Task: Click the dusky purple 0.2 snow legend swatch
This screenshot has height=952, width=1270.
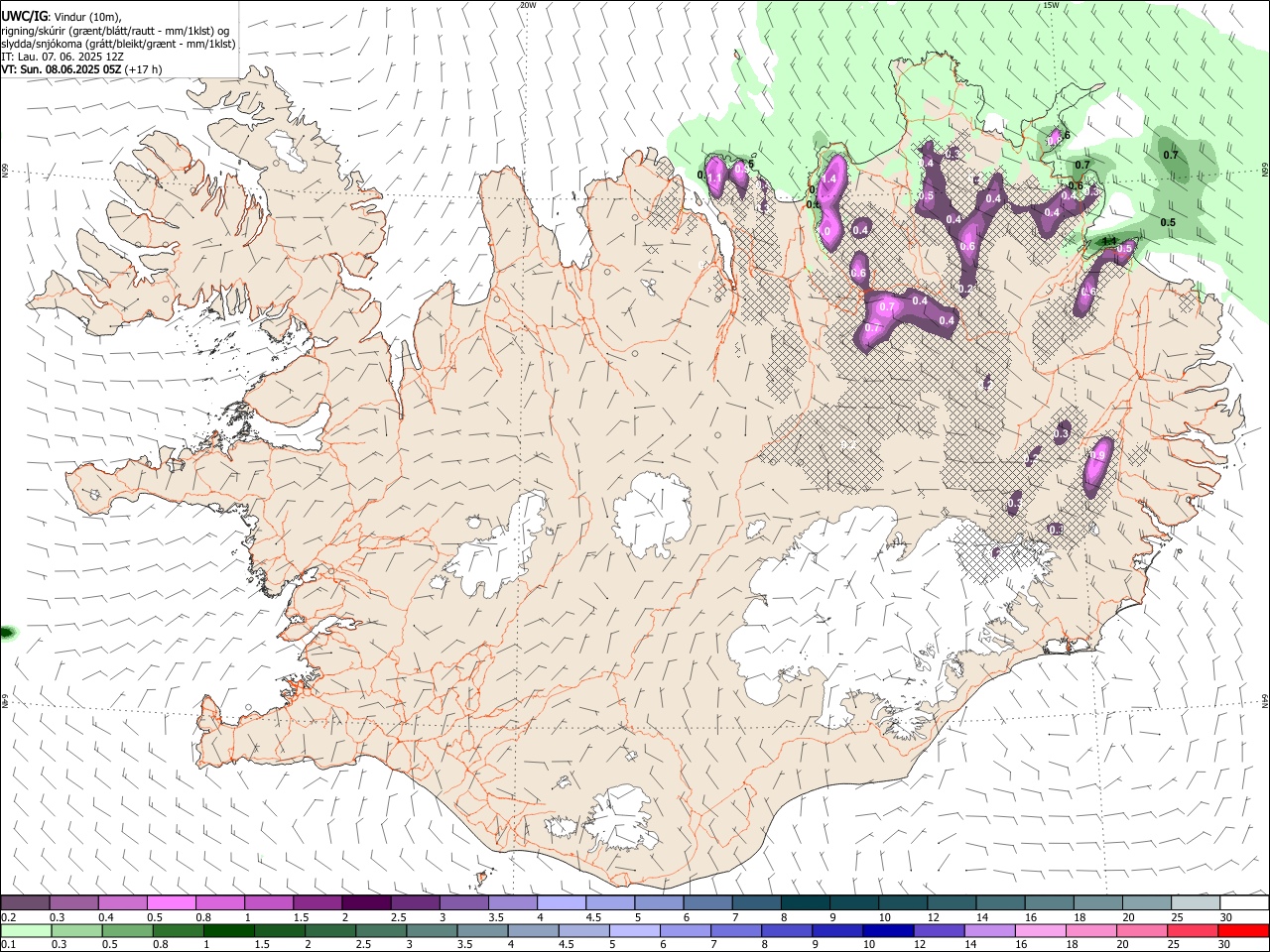Action: point(25,903)
